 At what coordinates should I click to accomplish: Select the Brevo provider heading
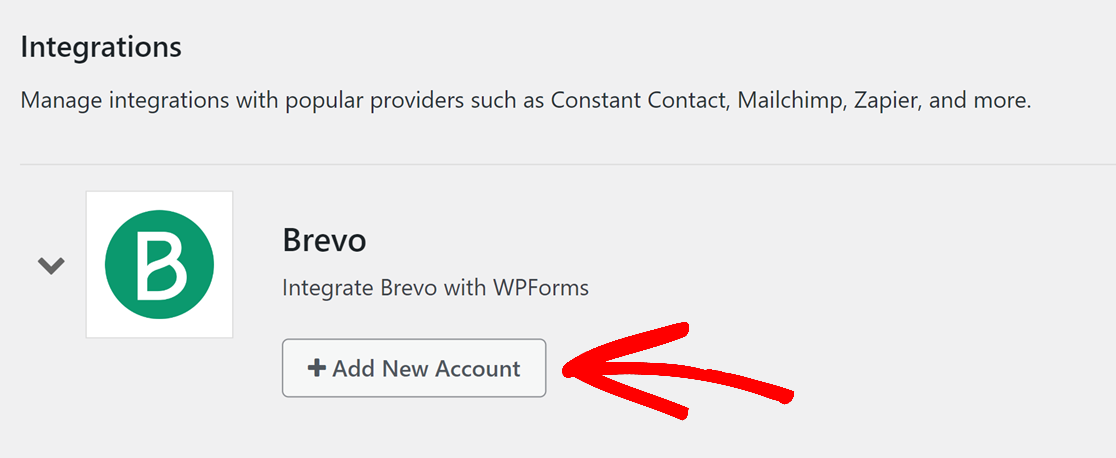click(325, 241)
